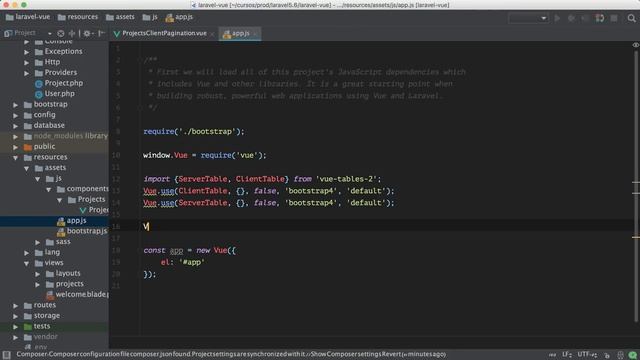Click the editor inspection eye icon

pyautogui.click(x=636, y=45)
